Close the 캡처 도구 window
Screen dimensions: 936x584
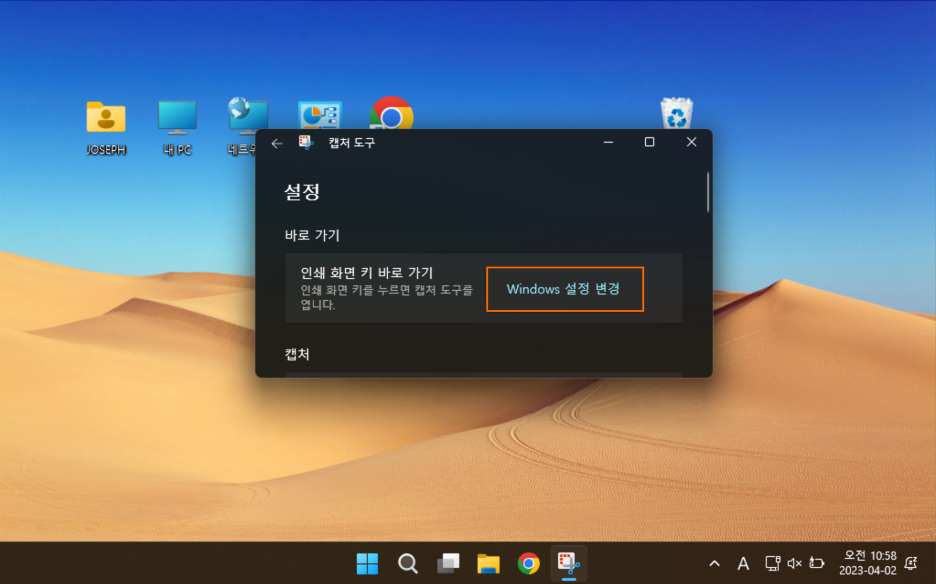pos(691,142)
